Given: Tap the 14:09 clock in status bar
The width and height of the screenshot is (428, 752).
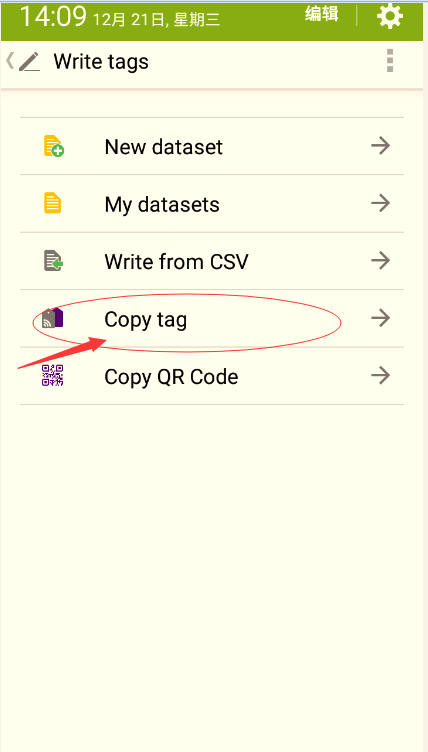Looking at the screenshot, I should point(53,16).
